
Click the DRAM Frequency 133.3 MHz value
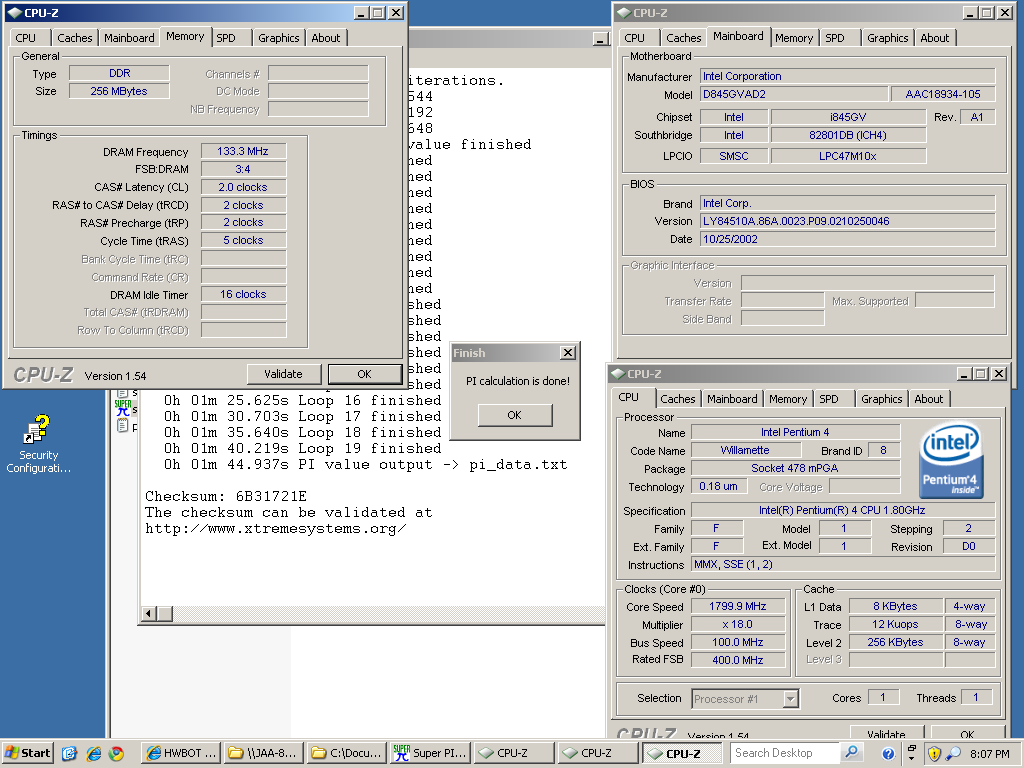[244, 152]
